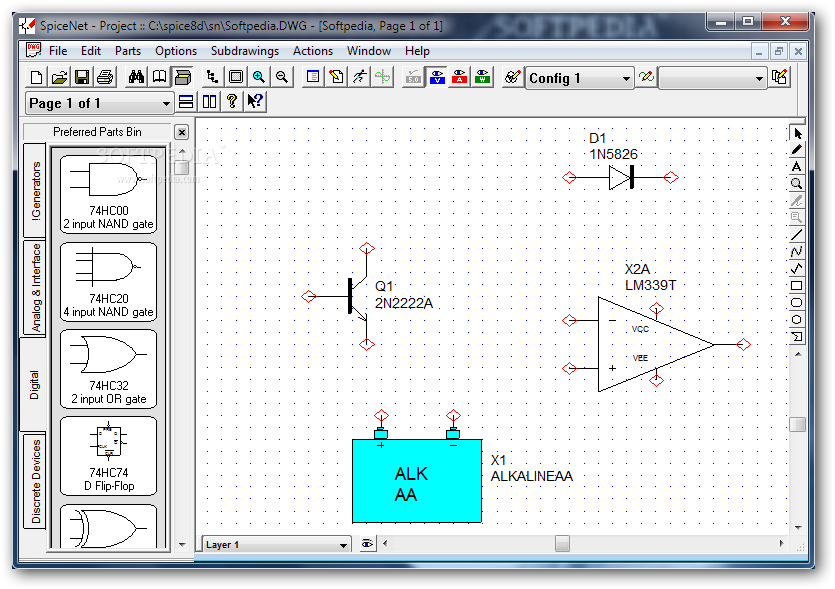Image resolution: width=835 pixels, height=589 pixels.
Task: Open a file with the folder icon
Action: pos(59,78)
